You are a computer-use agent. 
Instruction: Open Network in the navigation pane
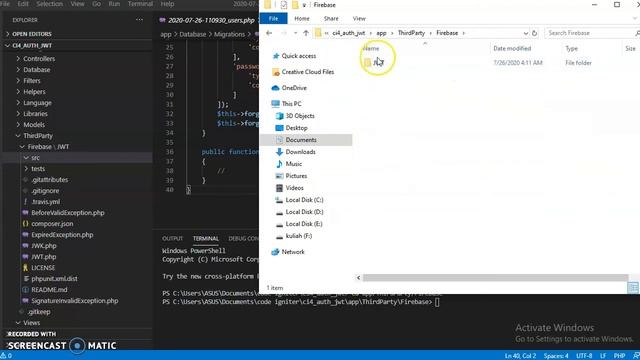point(293,252)
